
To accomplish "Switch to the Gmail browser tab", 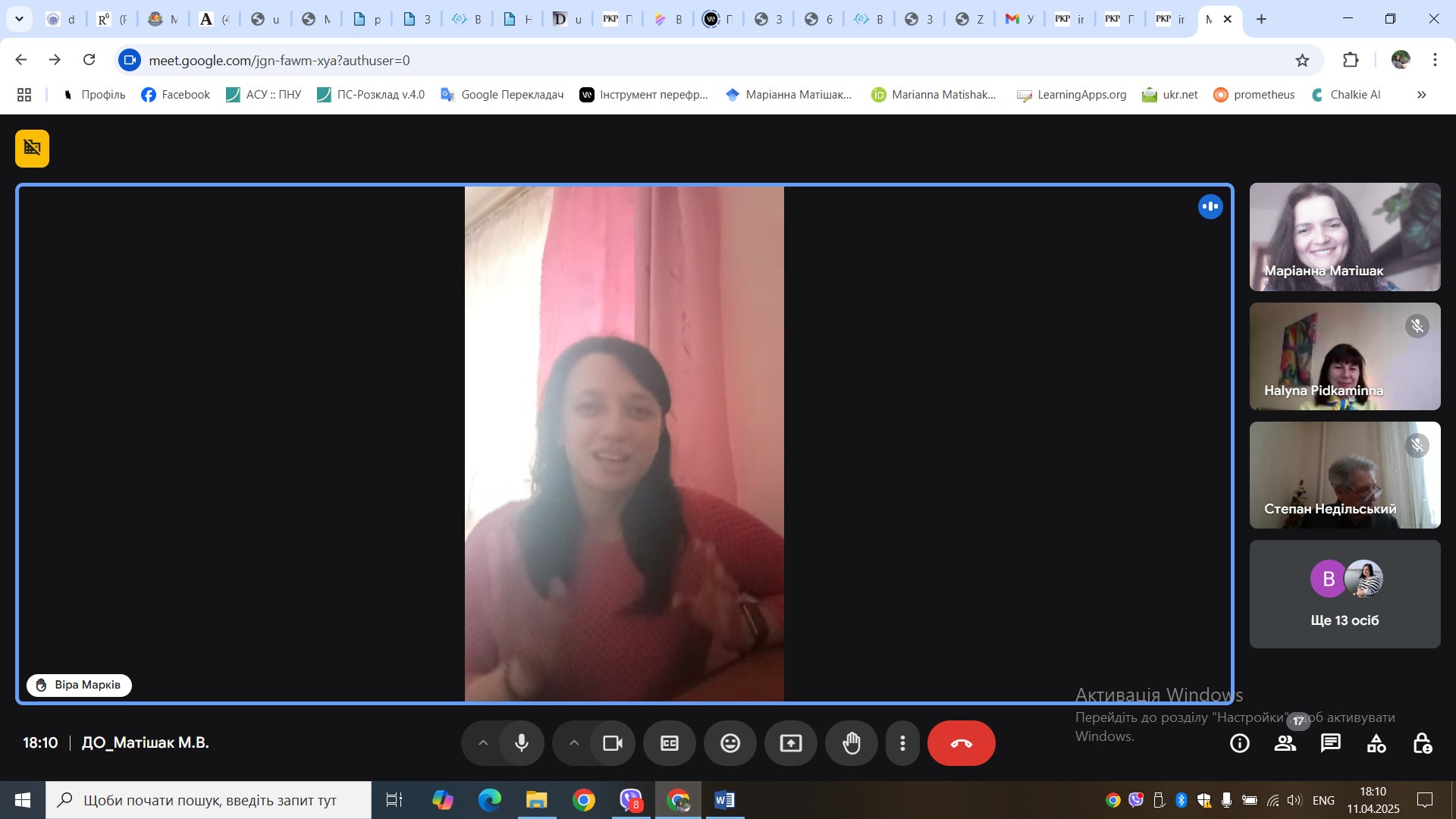I will click(x=1018, y=19).
